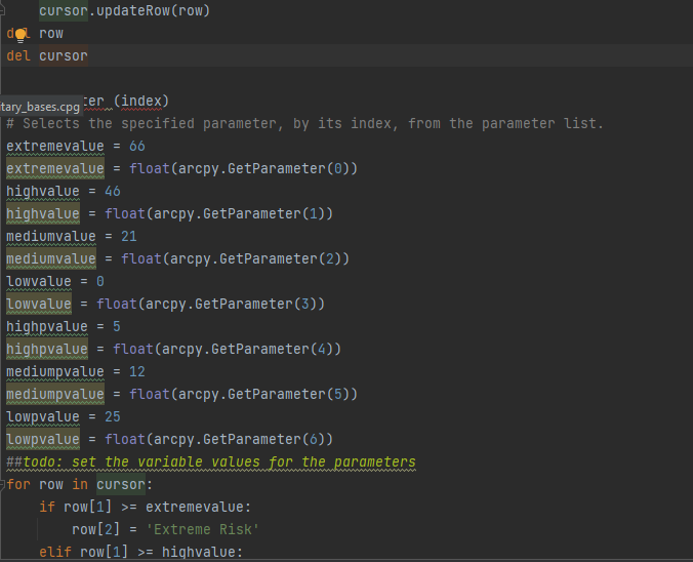Click 'float(arcpy.GetParameter(2))' expression
The image size is (693, 562).
235,258
